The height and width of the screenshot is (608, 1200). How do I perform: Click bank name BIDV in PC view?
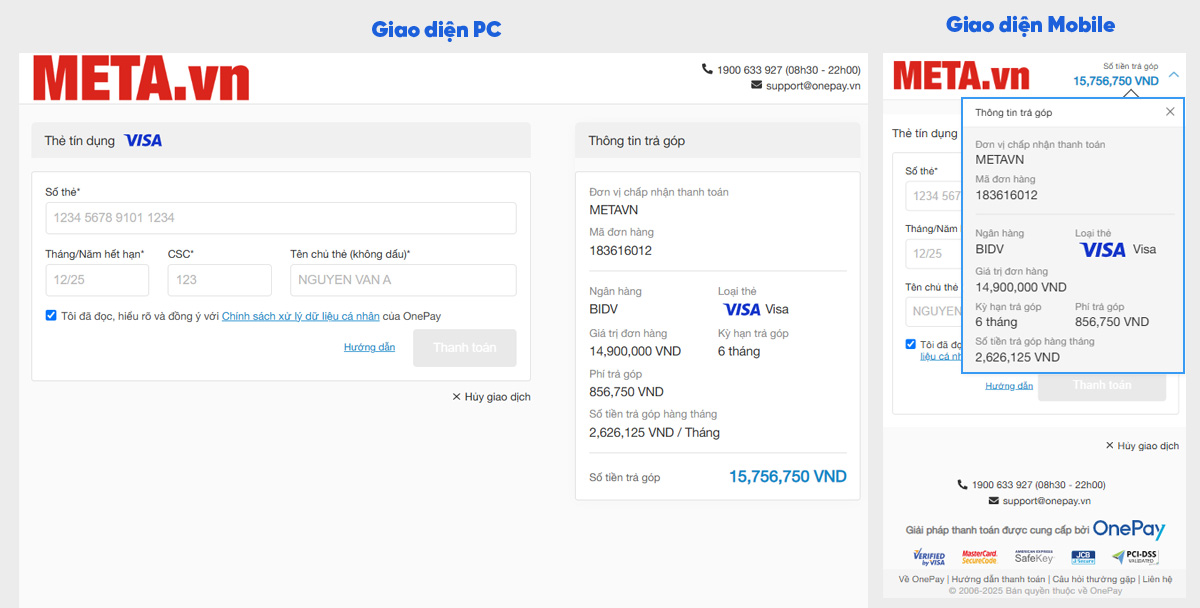[604, 309]
